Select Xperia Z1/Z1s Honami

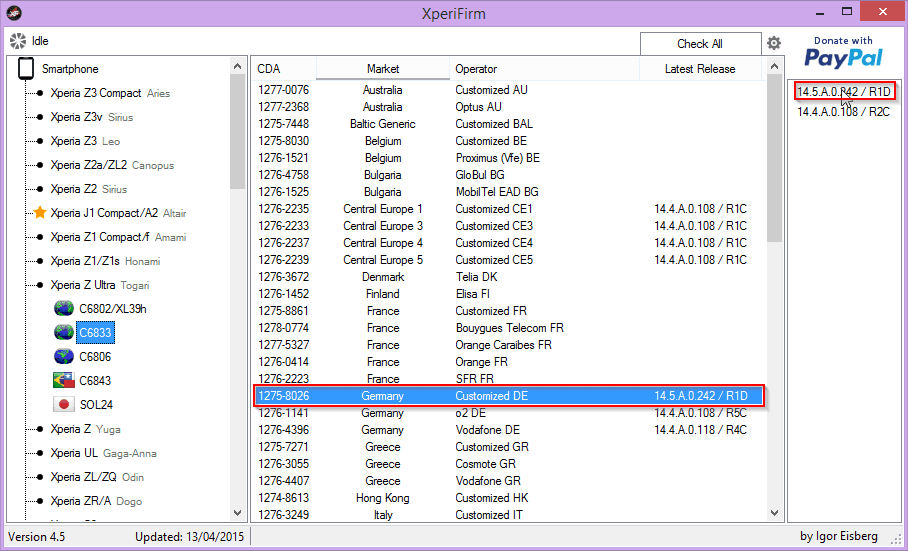105,261
